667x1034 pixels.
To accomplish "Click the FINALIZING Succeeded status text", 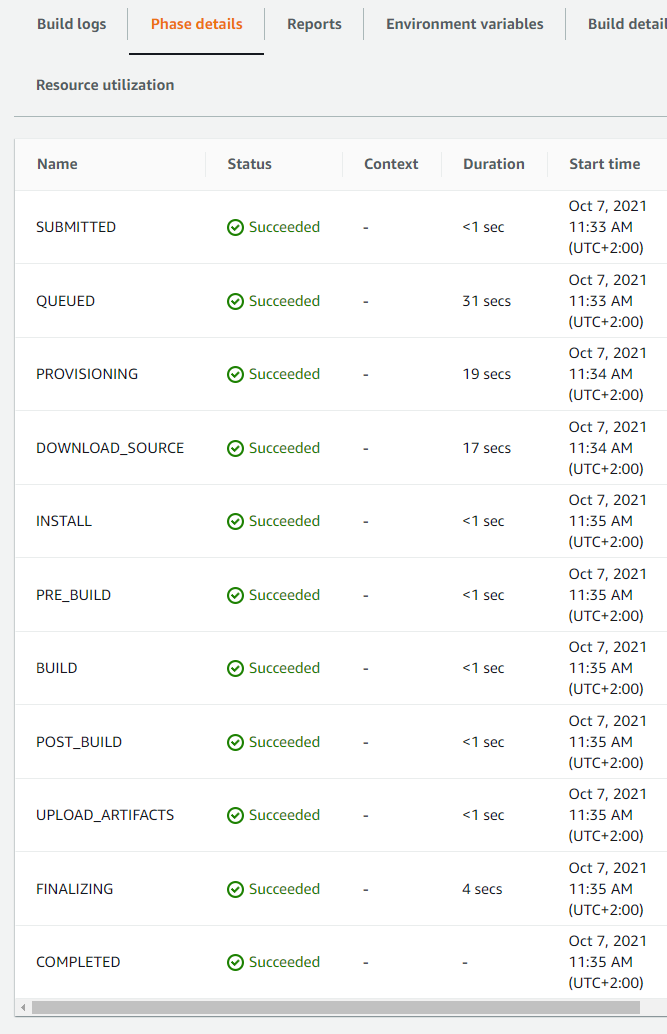I will (x=284, y=889).
